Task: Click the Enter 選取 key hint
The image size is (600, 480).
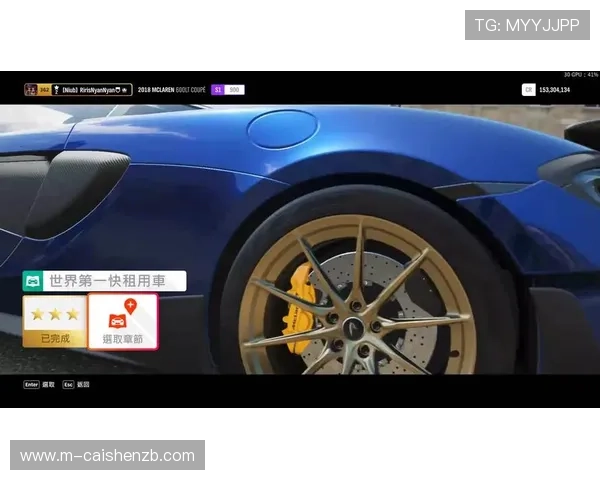Action: [x=39, y=385]
